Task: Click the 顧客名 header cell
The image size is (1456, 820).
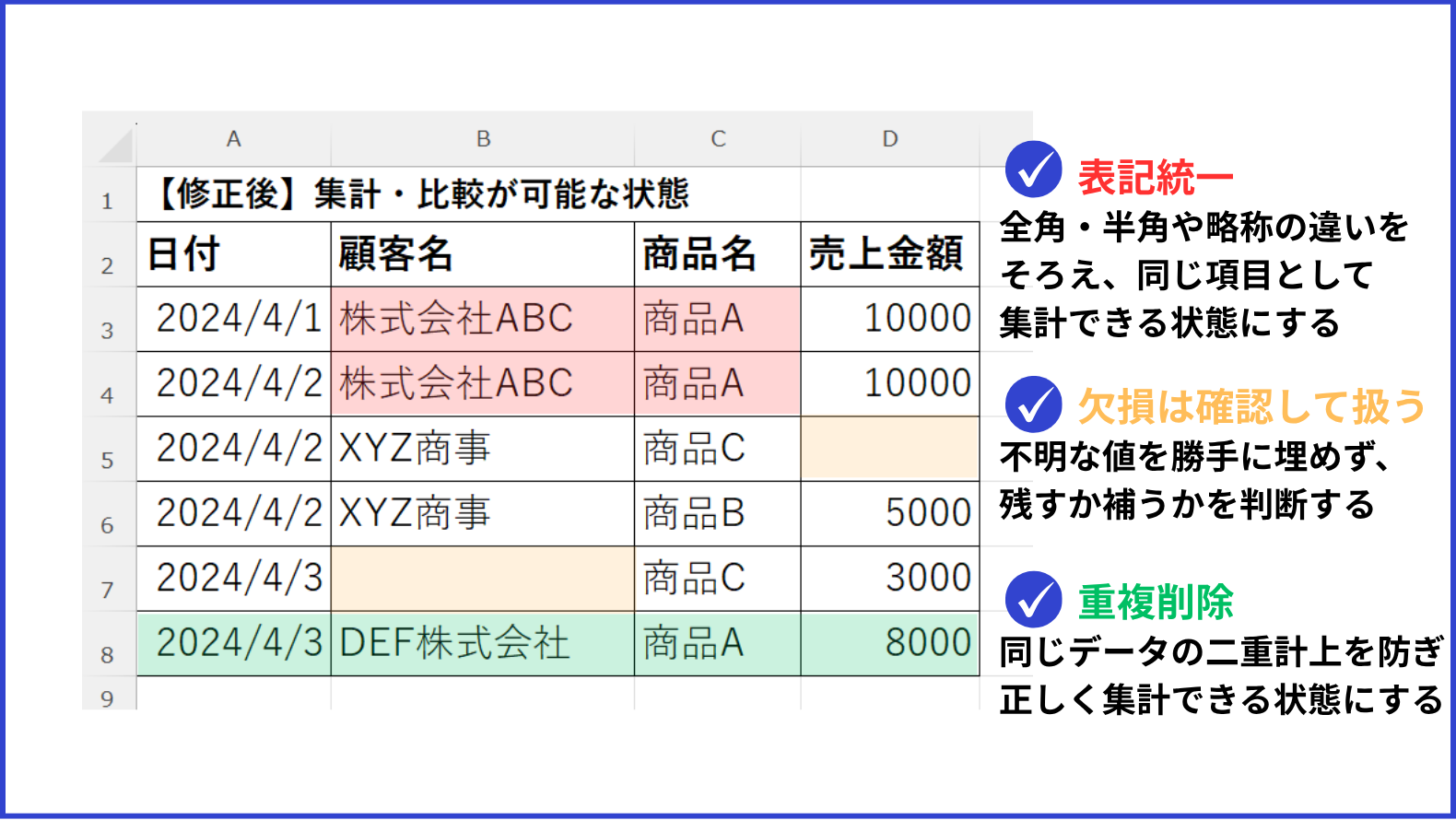Action: pos(483,254)
